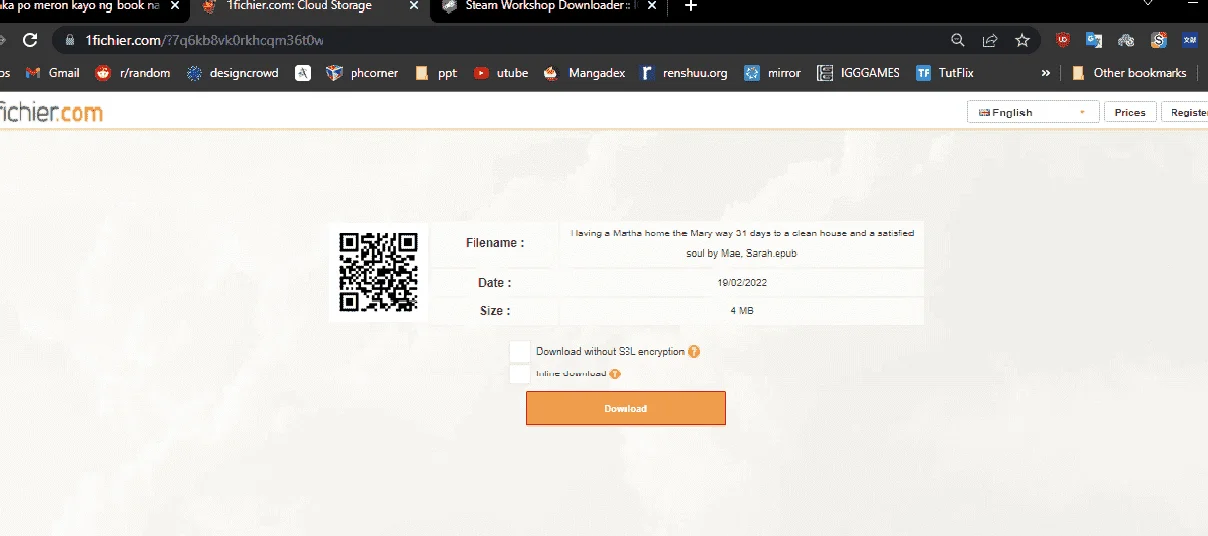Open a new tab with plus button

(x=690, y=6)
